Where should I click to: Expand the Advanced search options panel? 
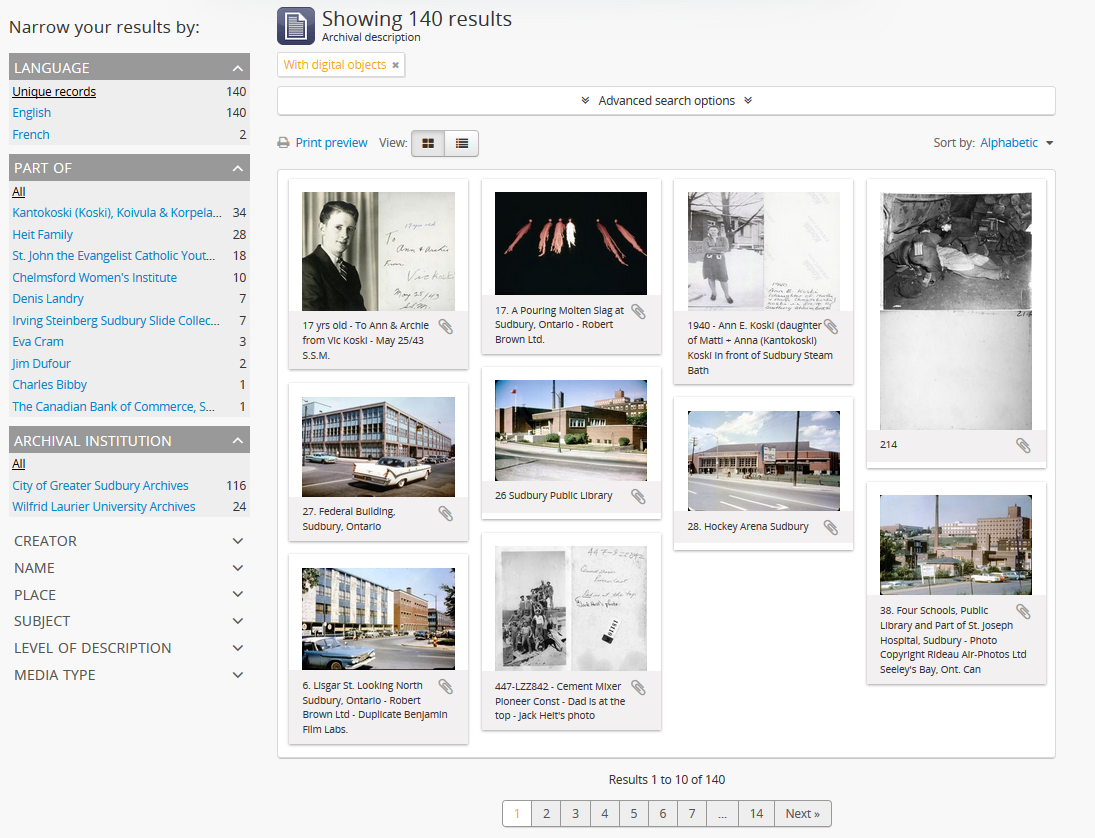pyautogui.click(x=666, y=101)
